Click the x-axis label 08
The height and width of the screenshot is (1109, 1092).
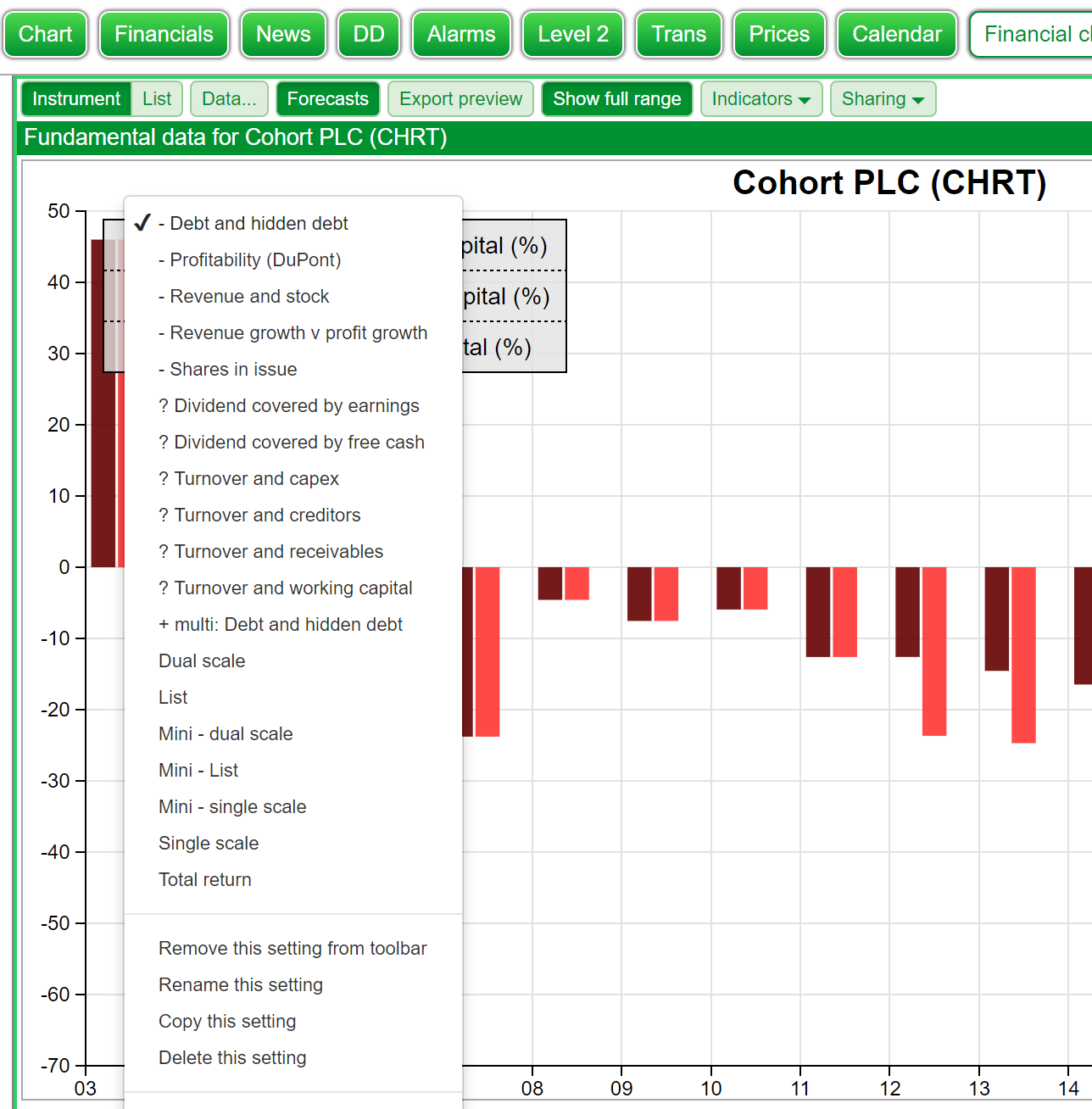tap(532, 1089)
